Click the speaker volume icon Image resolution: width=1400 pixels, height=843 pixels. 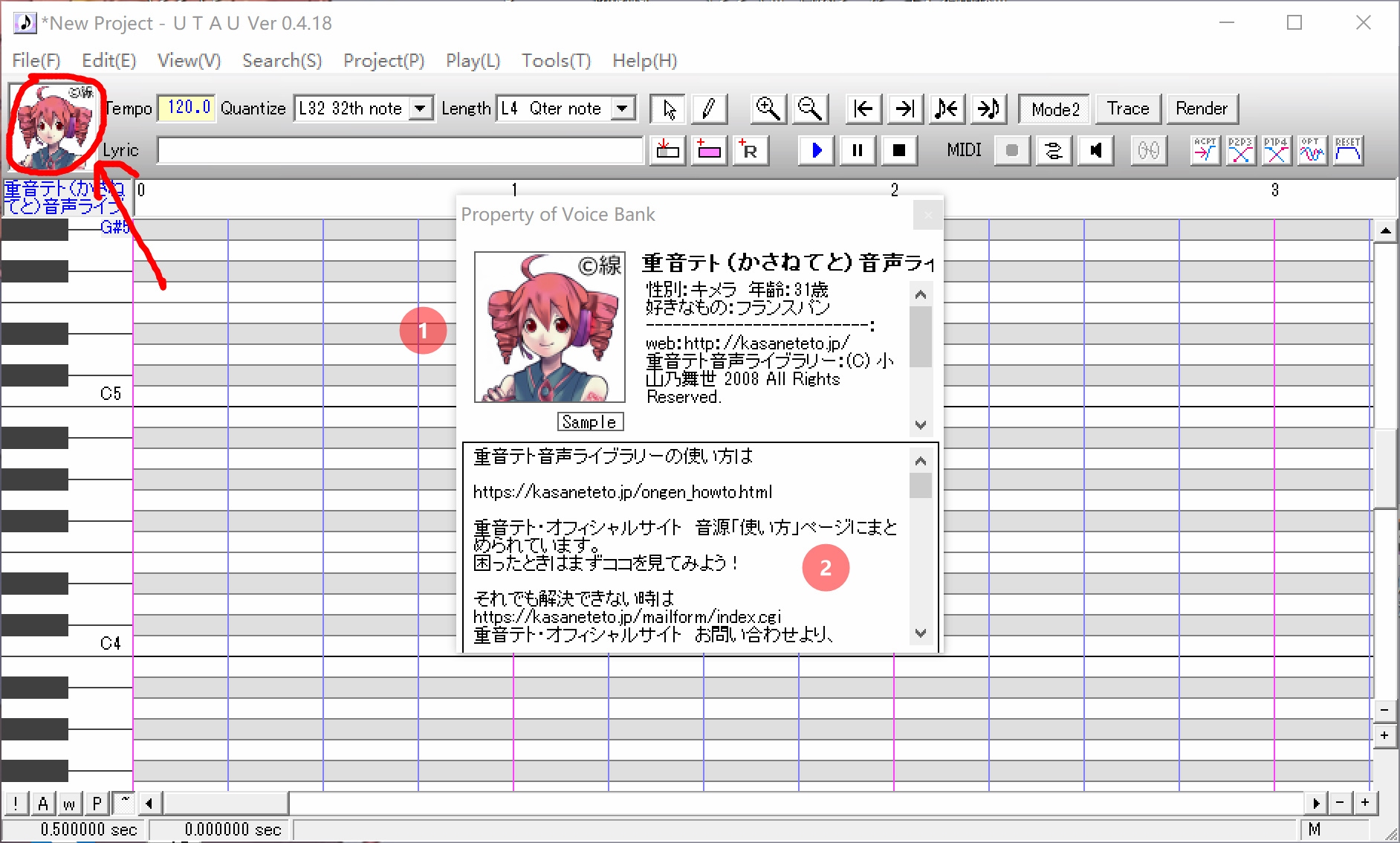pos(1095,151)
